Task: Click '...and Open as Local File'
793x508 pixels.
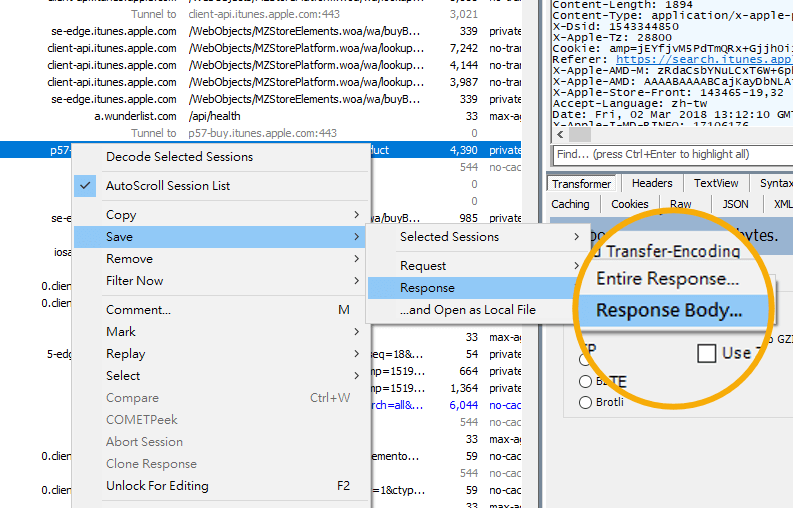Action: click(x=468, y=310)
